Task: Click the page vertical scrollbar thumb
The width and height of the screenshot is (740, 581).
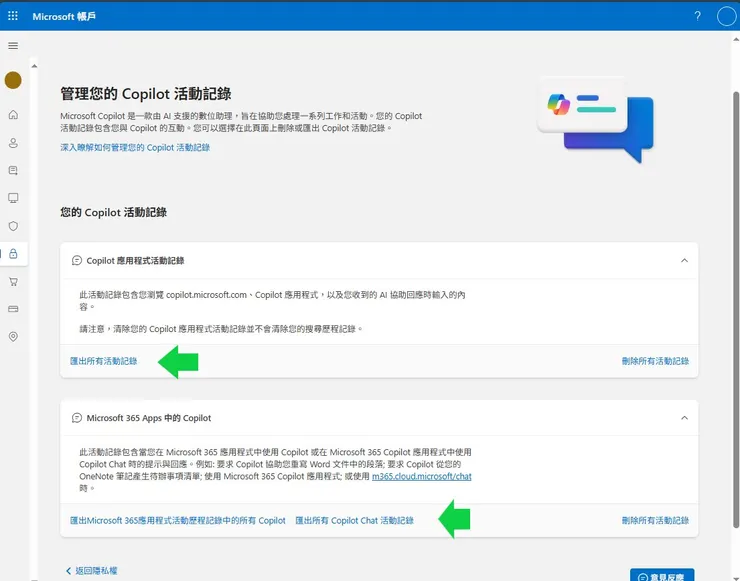Action: pyautogui.click(x=736, y=309)
